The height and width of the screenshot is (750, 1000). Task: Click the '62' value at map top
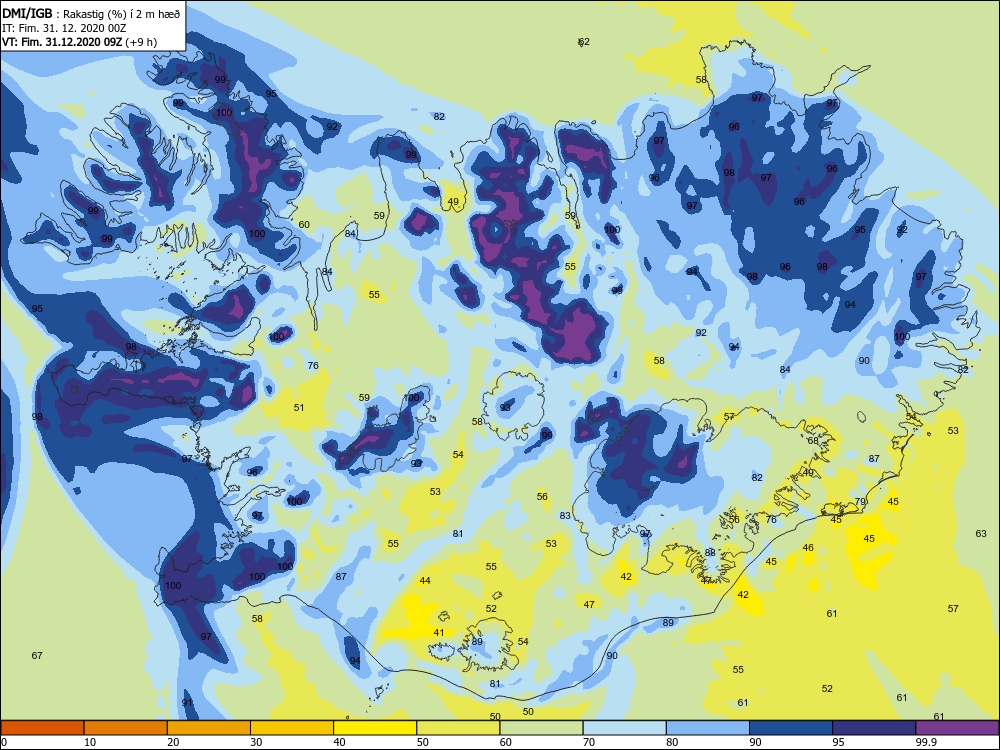(x=584, y=41)
